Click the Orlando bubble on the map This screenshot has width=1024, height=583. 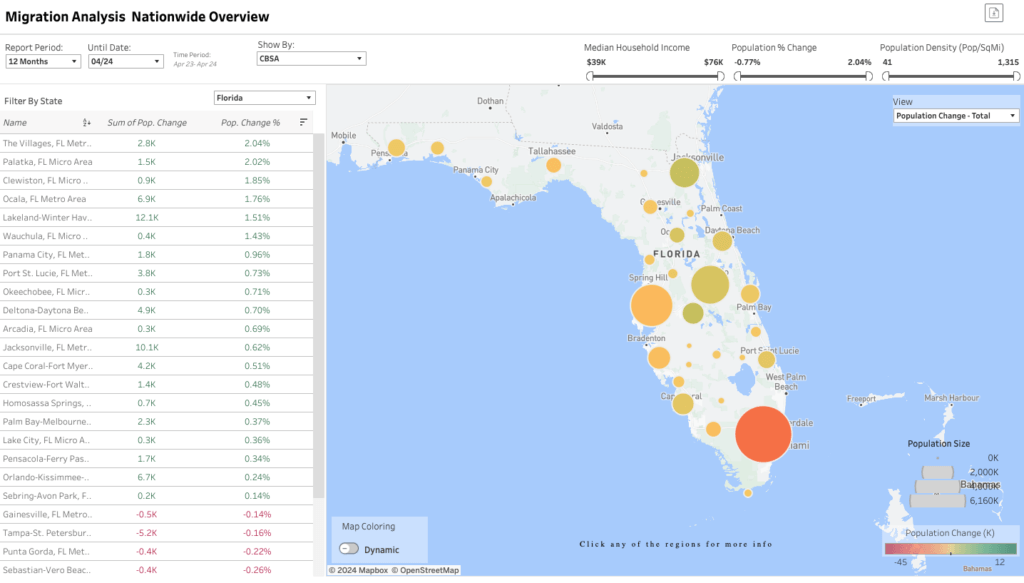[x=709, y=285]
